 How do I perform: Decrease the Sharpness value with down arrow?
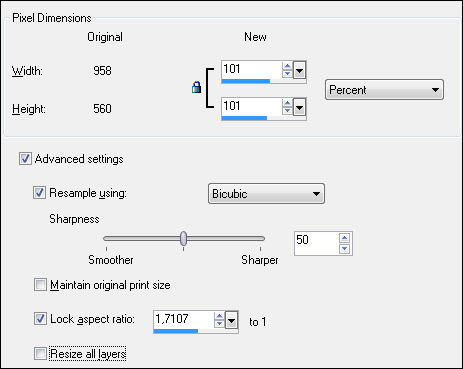click(x=344, y=248)
